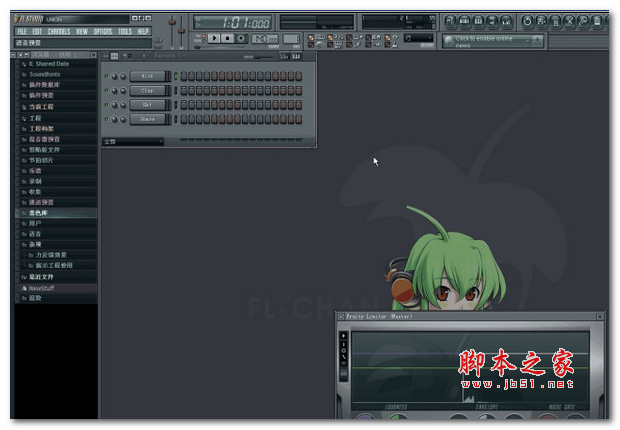Close the Fruity Limiter window
620x430 pixels.
(x=600, y=316)
